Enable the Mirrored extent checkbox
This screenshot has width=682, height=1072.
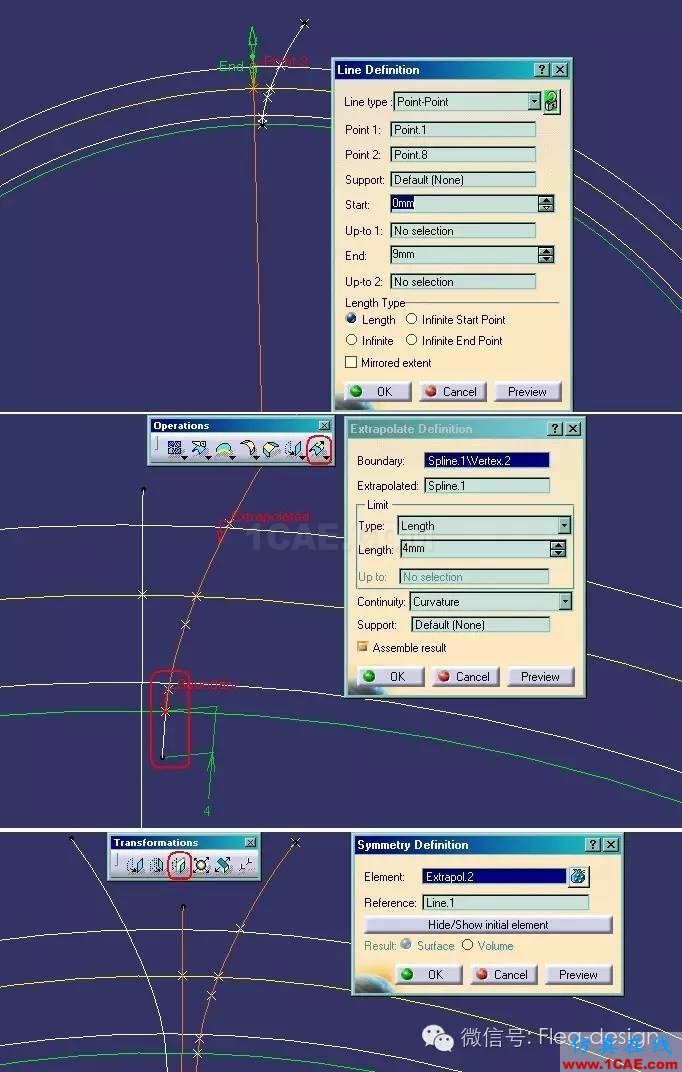click(x=351, y=362)
